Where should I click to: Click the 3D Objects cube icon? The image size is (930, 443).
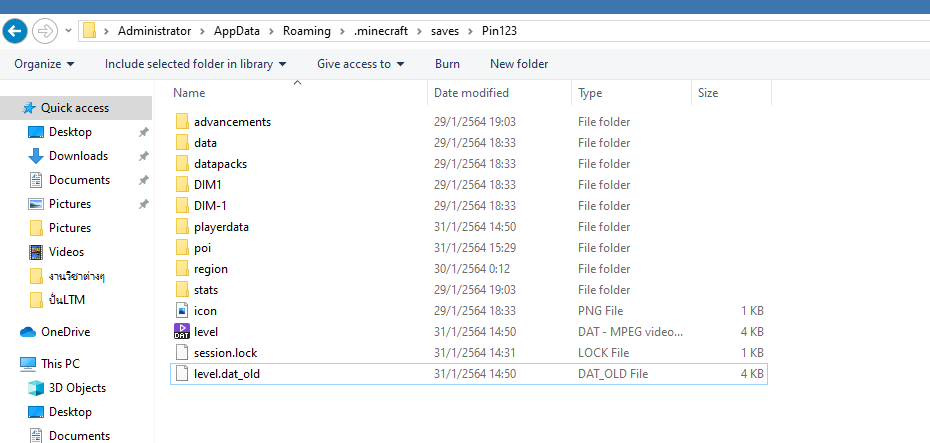point(36,388)
